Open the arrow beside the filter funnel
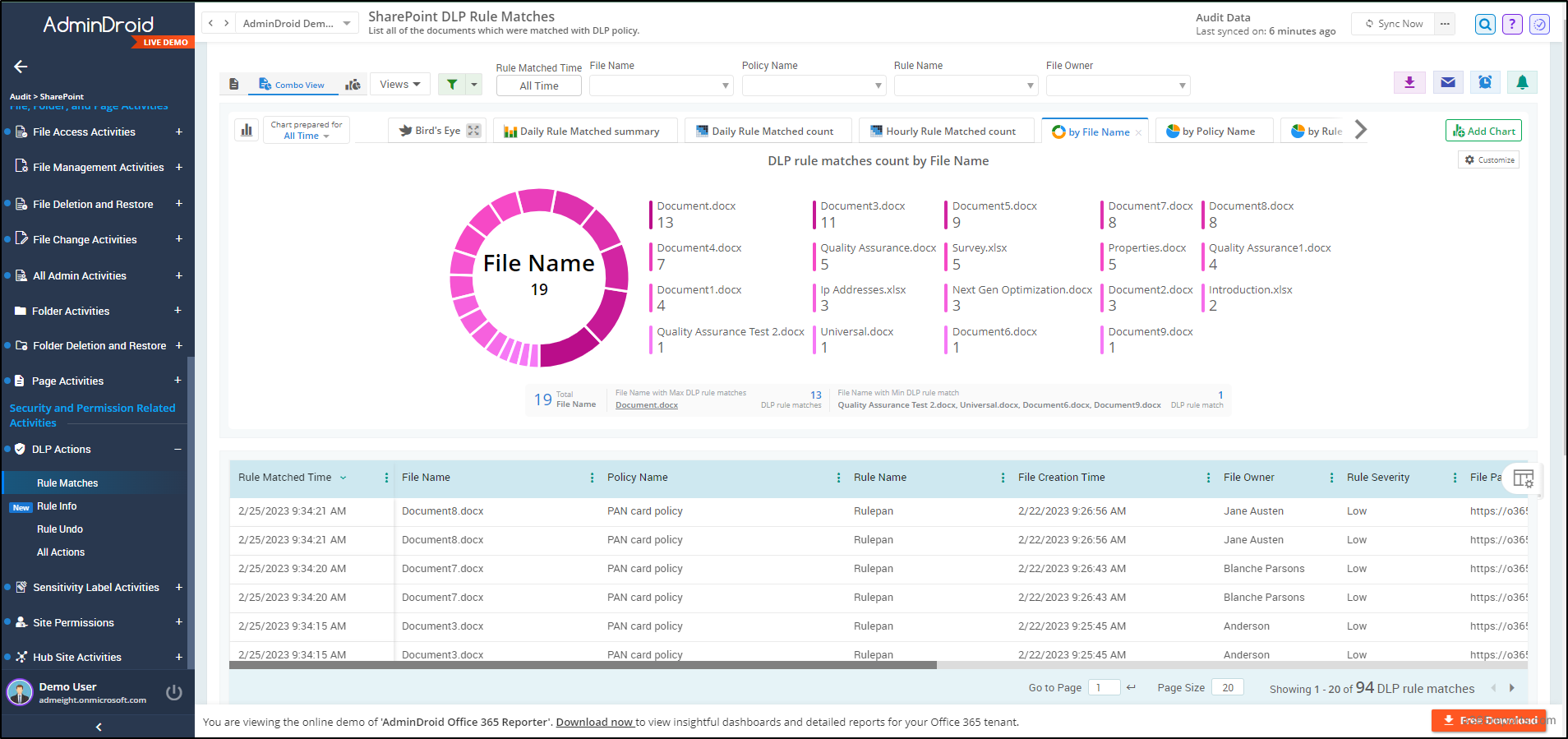This screenshot has width=1568, height=739. coord(474,84)
